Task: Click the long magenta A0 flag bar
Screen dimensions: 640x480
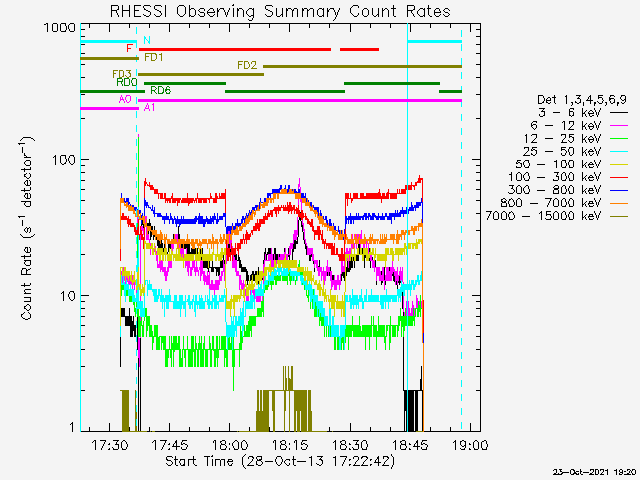Action: pyautogui.click(x=300, y=100)
